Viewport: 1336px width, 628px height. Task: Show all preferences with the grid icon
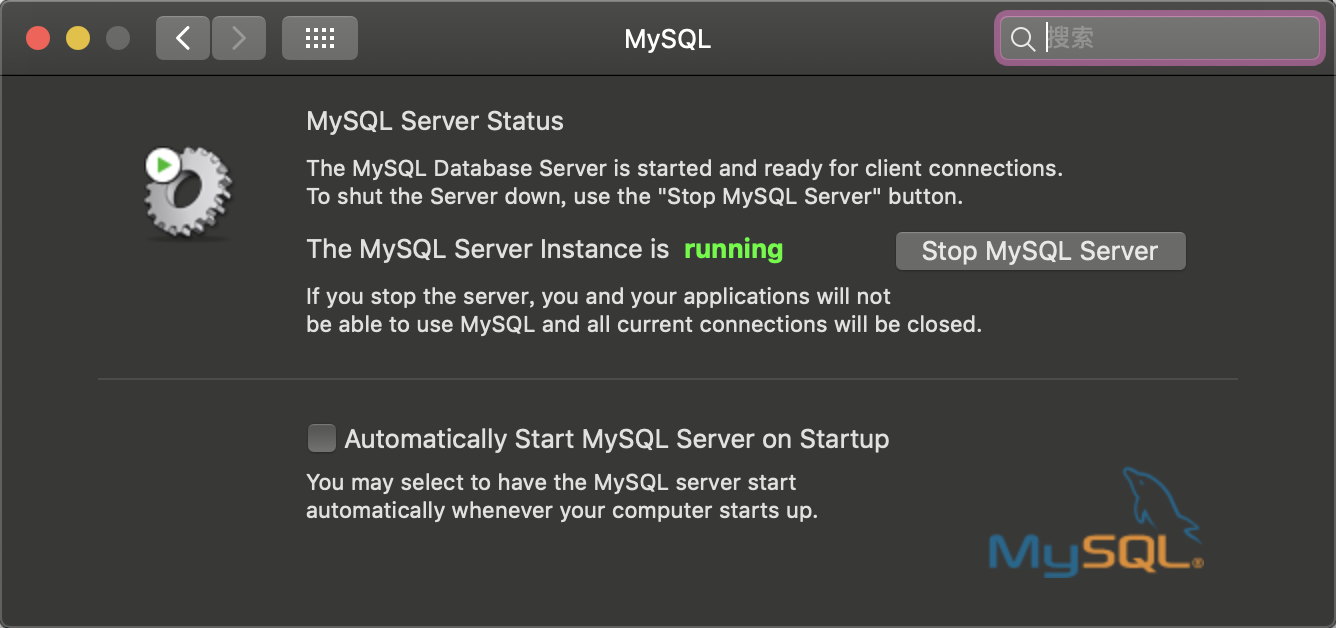click(x=320, y=39)
